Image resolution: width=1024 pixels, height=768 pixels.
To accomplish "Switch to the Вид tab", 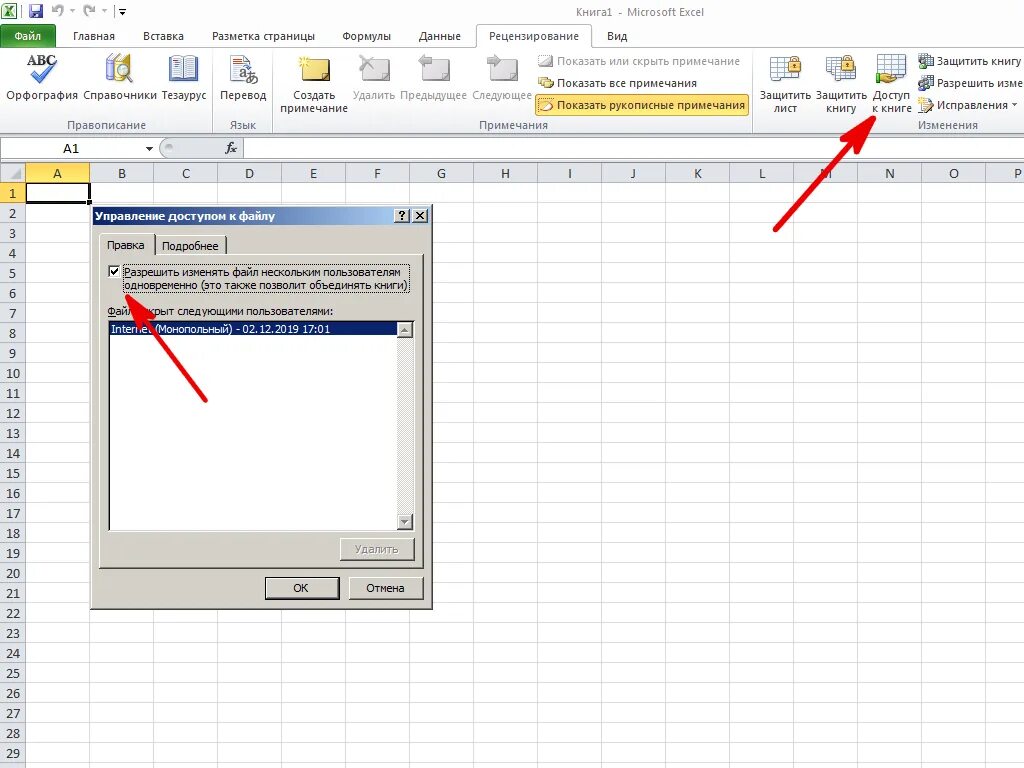I will tap(616, 37).
